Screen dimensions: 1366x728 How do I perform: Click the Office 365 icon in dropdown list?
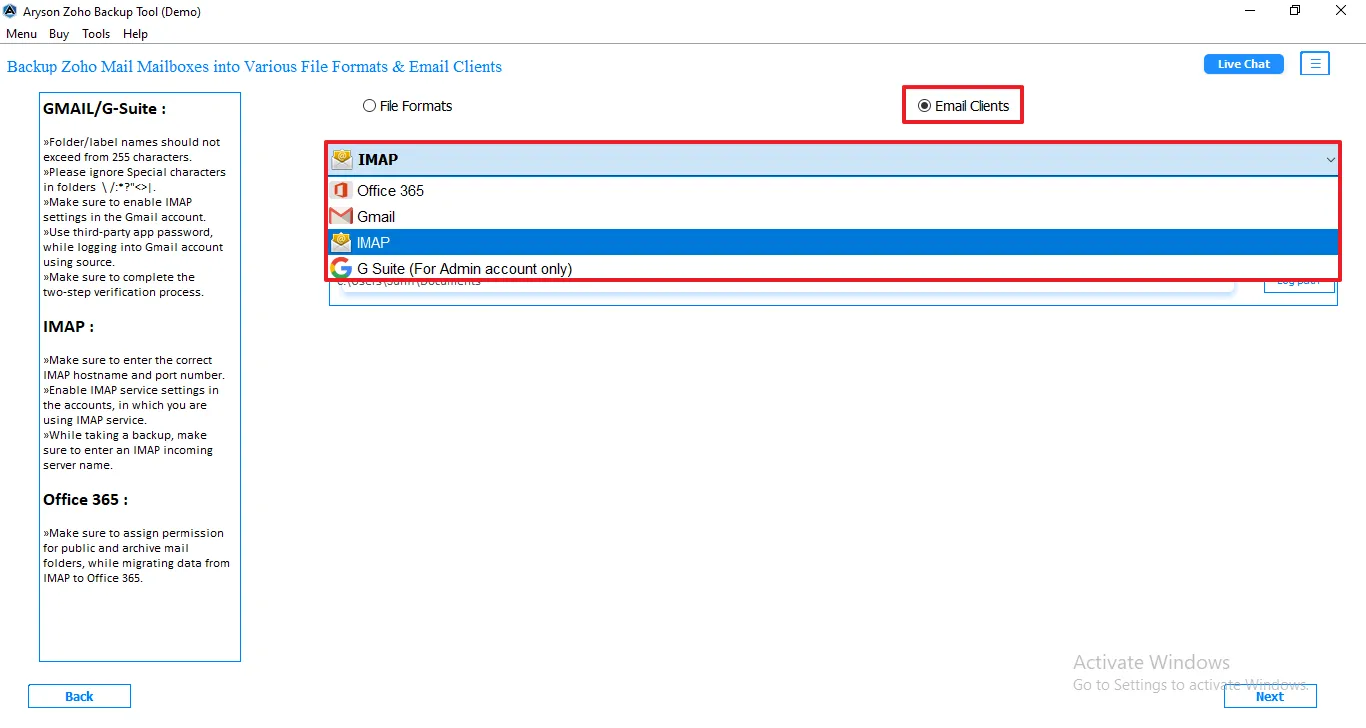pos(341,190)
